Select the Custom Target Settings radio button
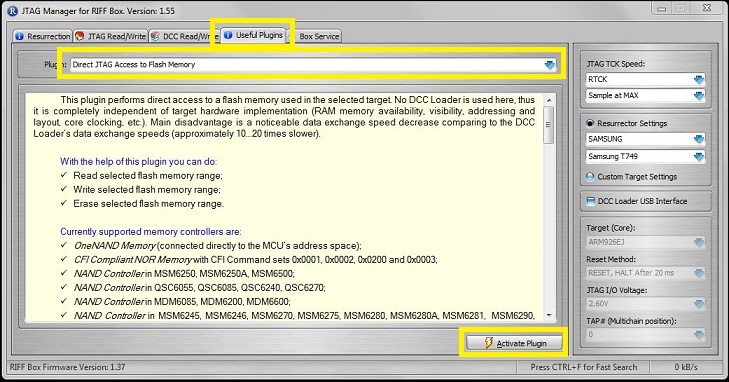Image resolution: width=729 pixels, height=382 pixels. (x=590, y=177)
